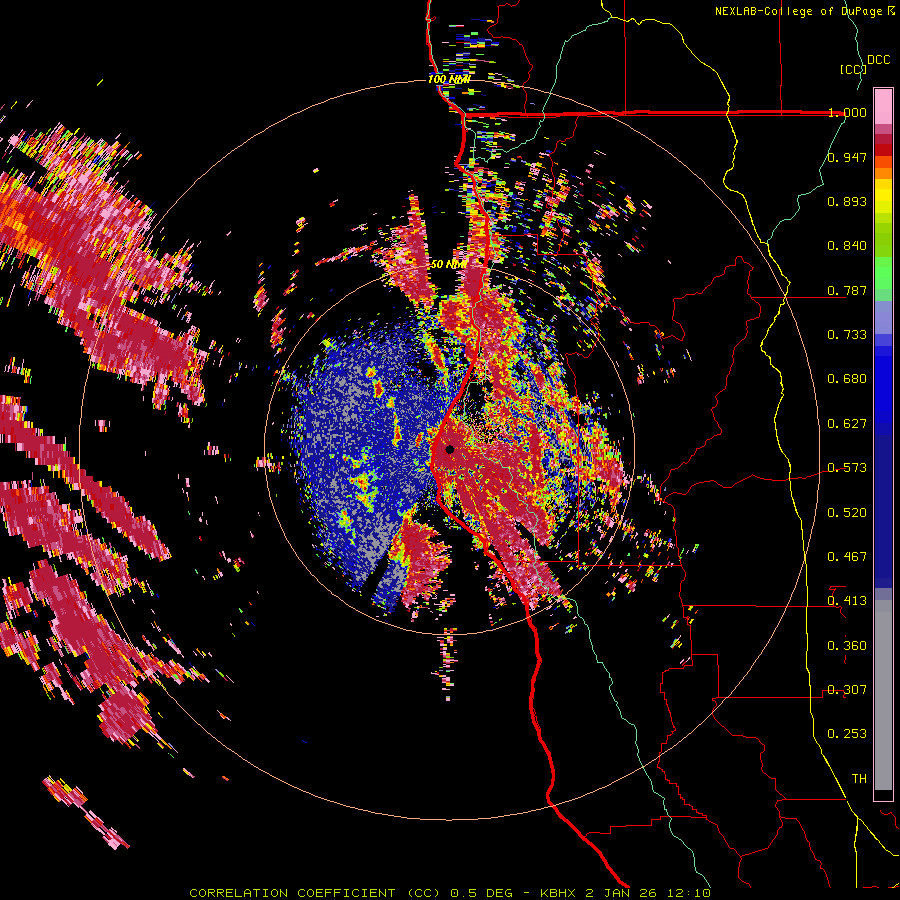The image size is (900, 900).
Task: Click the 0.787 scale value
Action: 847,290
